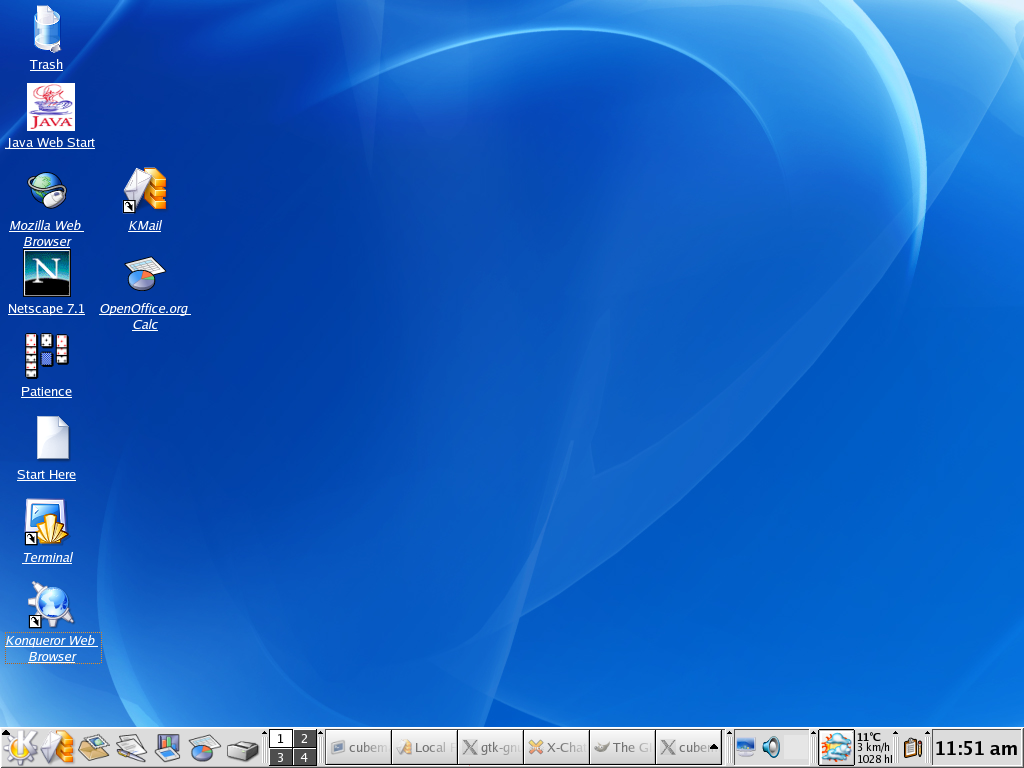Open the Klipper clipboard icon
Viewport: 1024px width, 768px height.
point(913,748)
